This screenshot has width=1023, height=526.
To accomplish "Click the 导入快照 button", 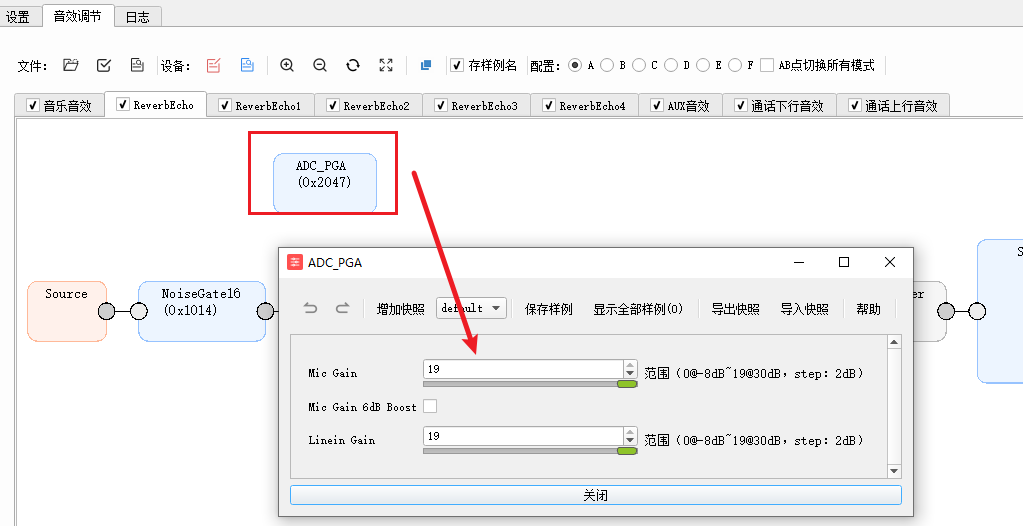I will (804, 309).
